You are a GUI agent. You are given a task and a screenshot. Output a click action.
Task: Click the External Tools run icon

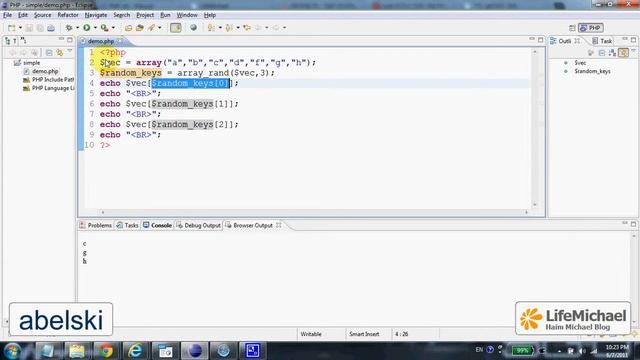[104, 28]
